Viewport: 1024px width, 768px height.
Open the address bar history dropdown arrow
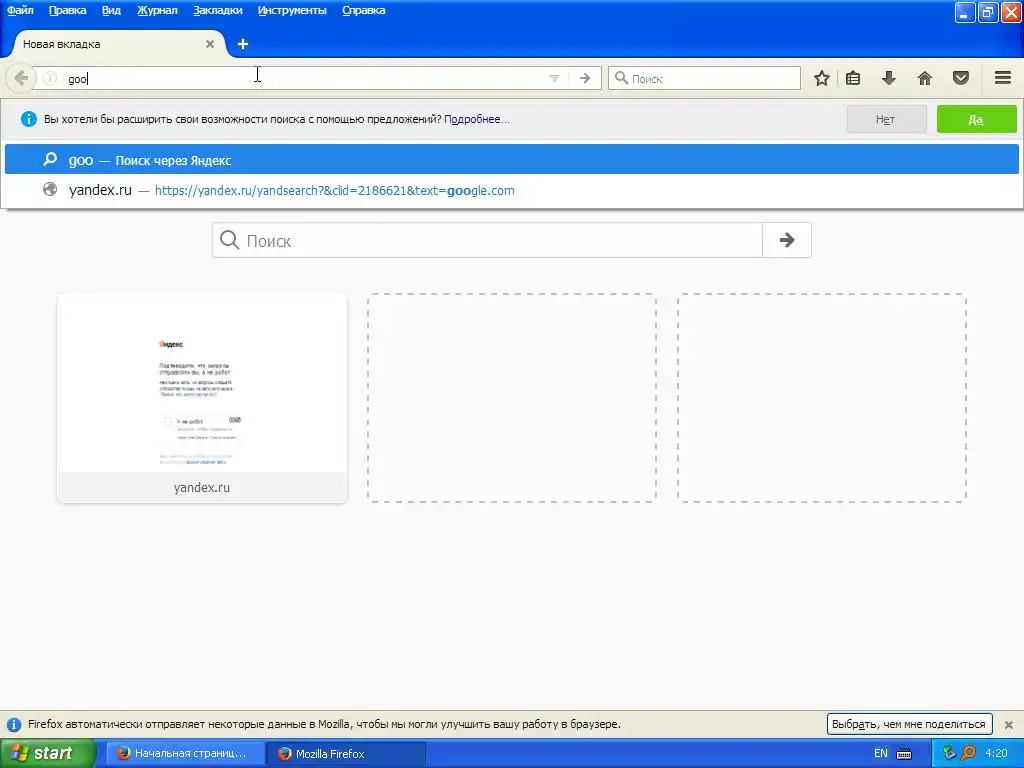pyautogui.click(x=554, y=78)
